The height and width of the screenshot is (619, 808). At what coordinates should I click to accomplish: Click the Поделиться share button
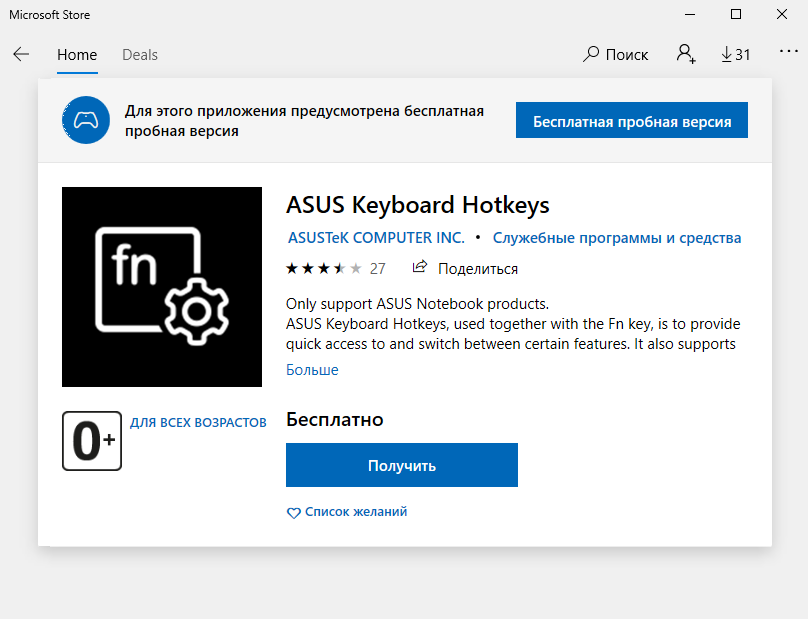[465, 269]
